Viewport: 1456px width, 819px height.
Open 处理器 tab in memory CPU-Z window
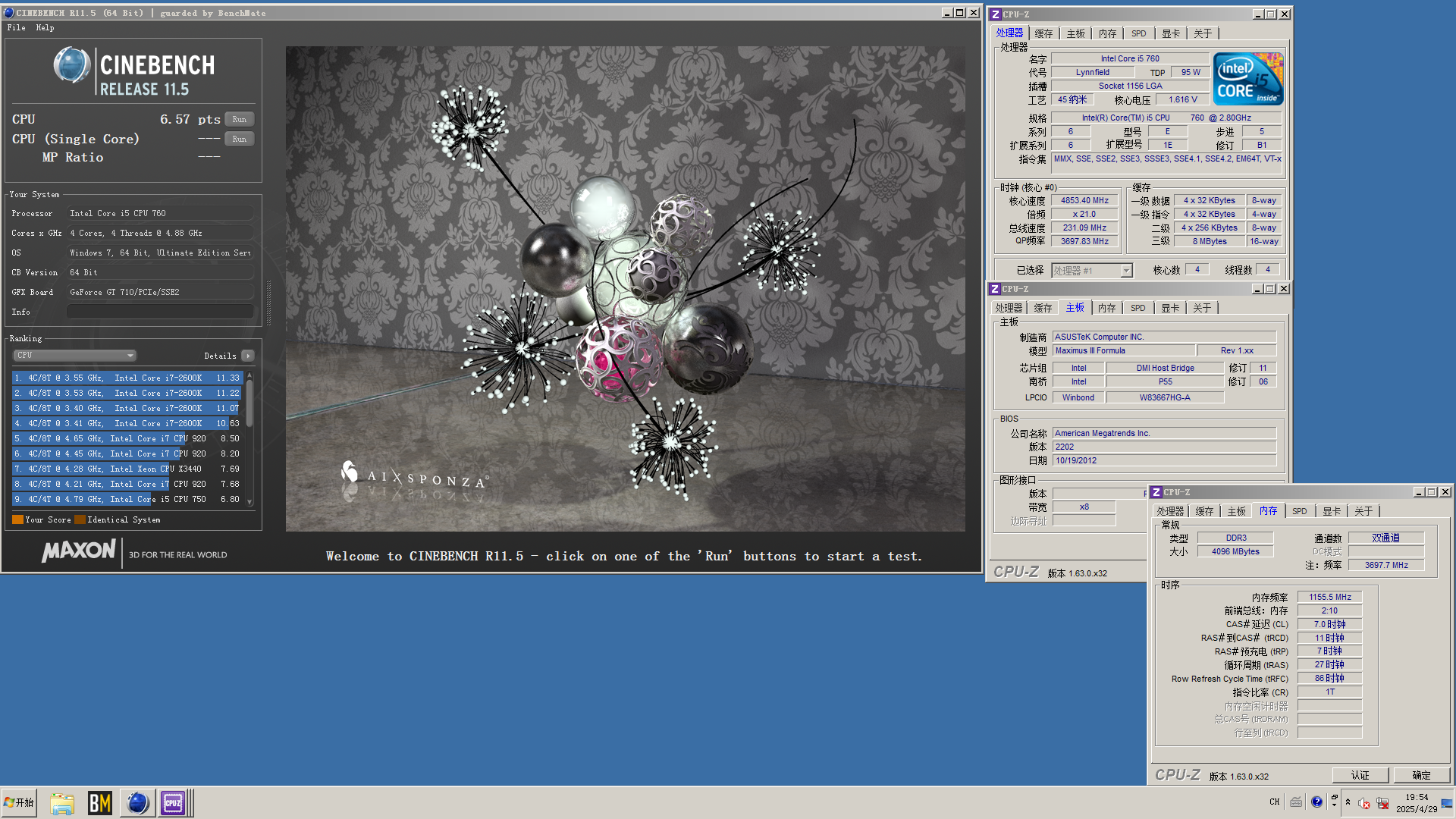(1170, 511)
